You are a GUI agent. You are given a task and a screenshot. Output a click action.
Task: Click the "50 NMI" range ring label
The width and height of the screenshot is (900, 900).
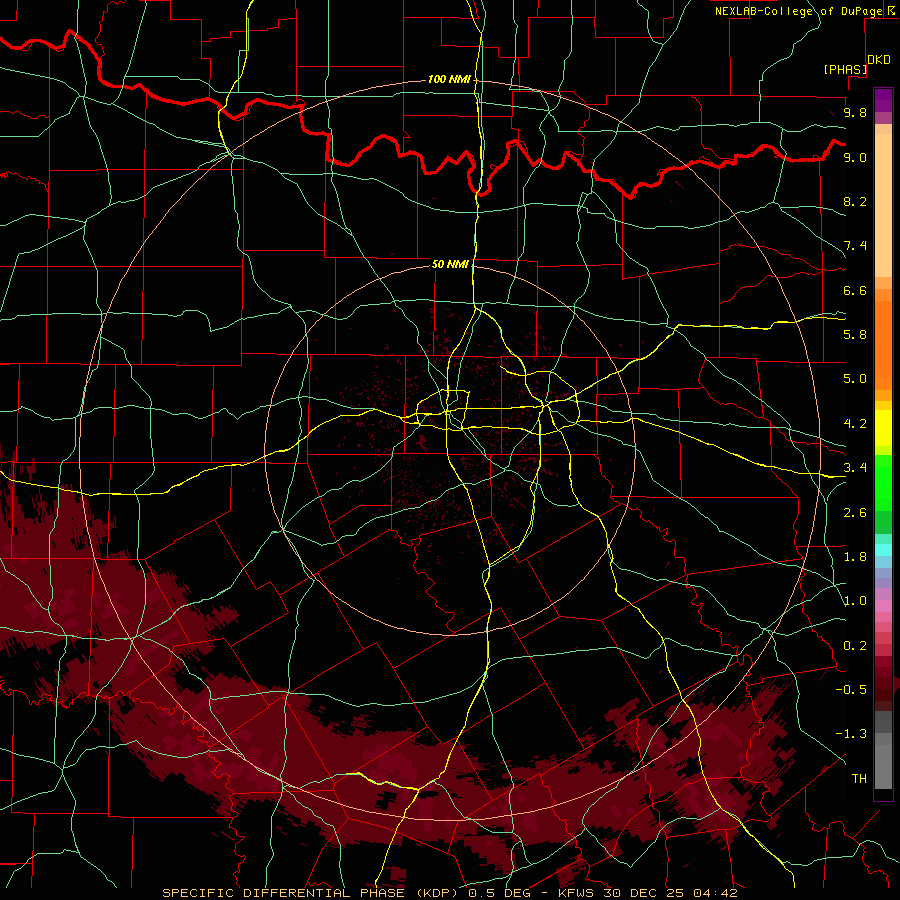click(x=450, y=264)
